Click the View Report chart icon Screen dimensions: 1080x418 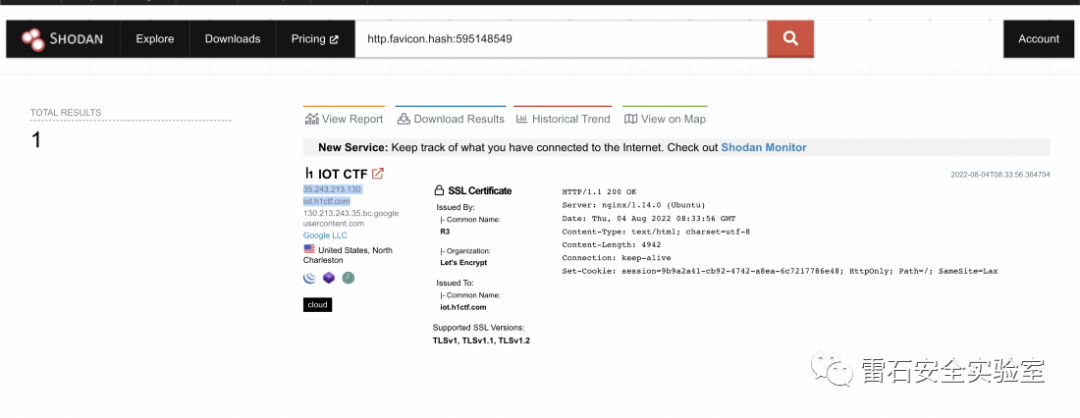311,119
